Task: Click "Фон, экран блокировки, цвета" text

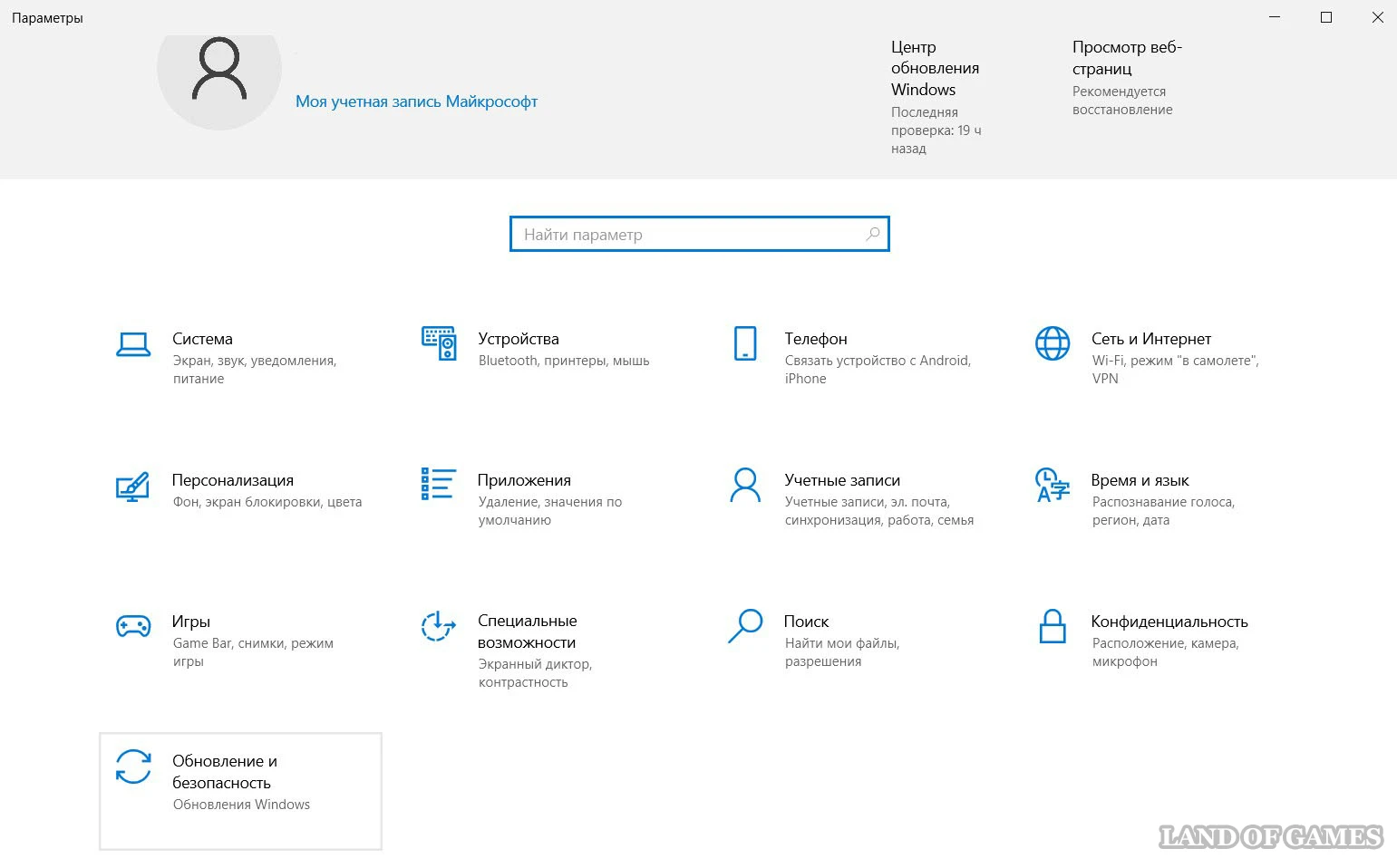Action: pyautogui.click(x=267, y=502)
